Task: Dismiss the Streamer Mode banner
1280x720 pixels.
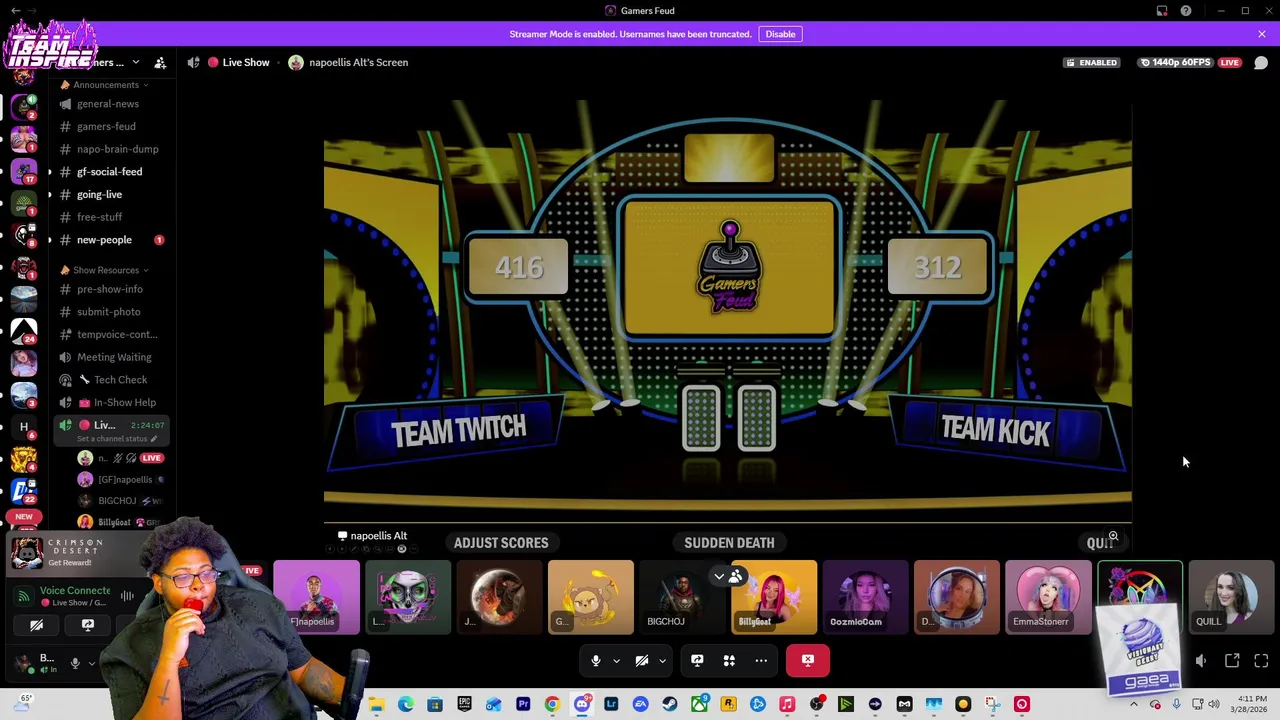Action: (x=1262, y=34)
